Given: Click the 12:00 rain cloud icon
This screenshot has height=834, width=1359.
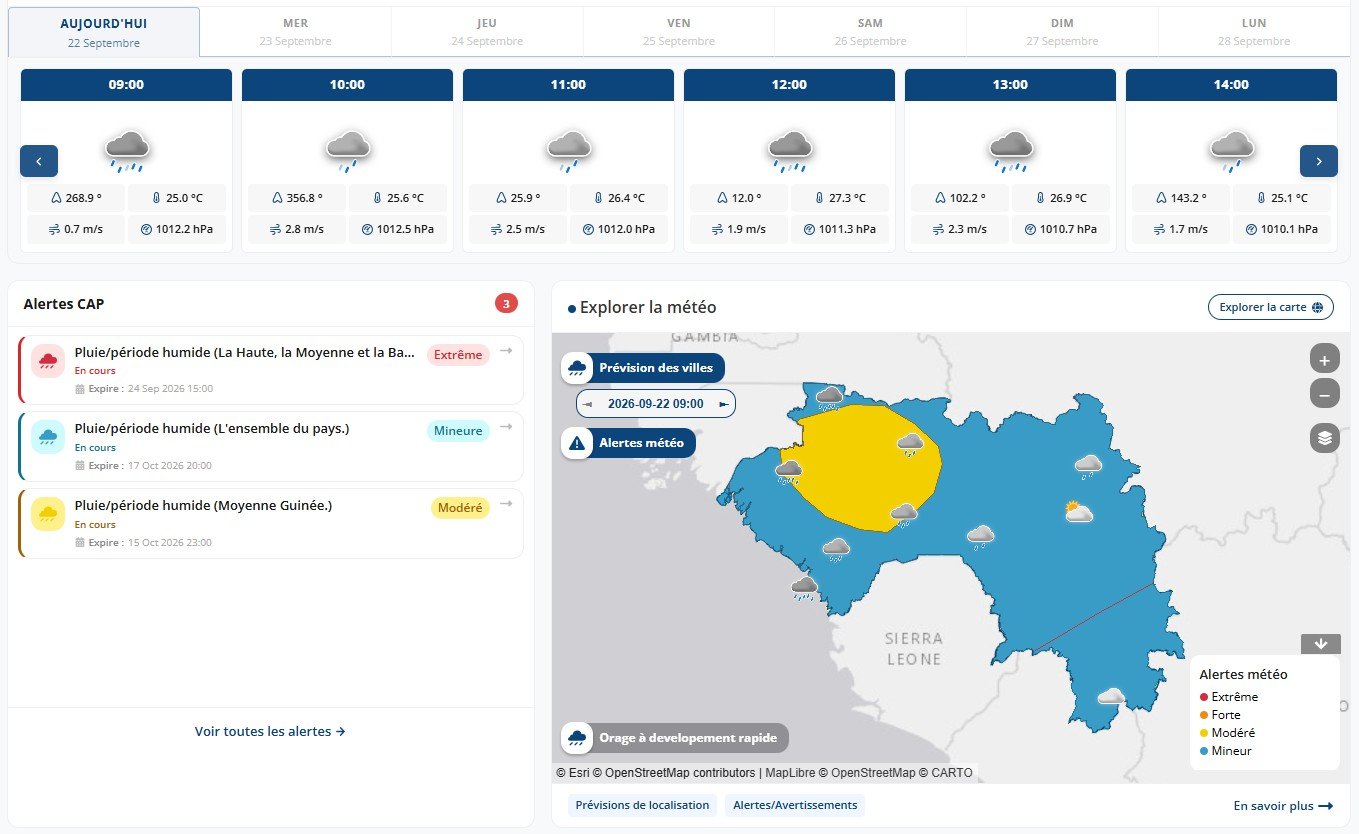Looking at the screenshot, I should pos(790,150).
